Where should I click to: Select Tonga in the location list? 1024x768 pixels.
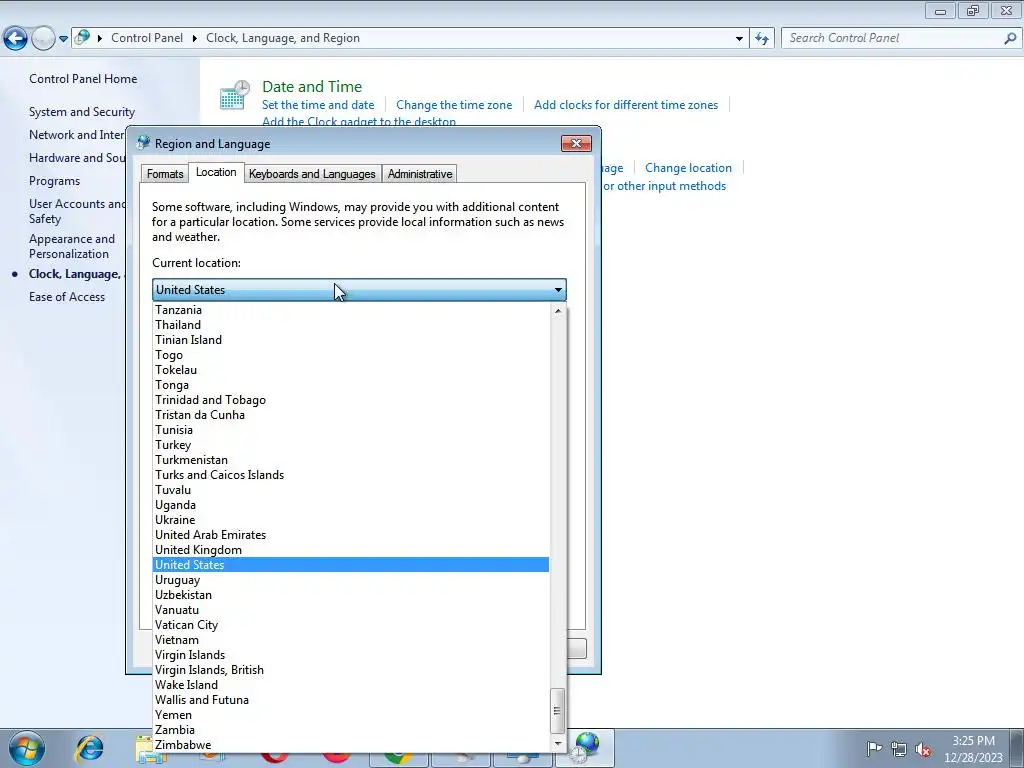(x=351, y=385)
